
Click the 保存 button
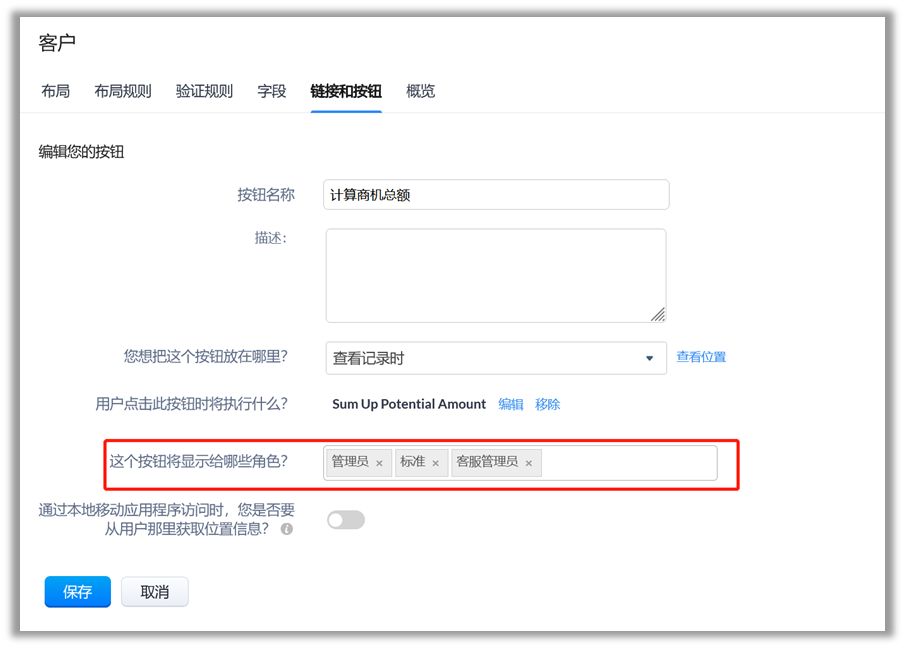coord(78,592)
